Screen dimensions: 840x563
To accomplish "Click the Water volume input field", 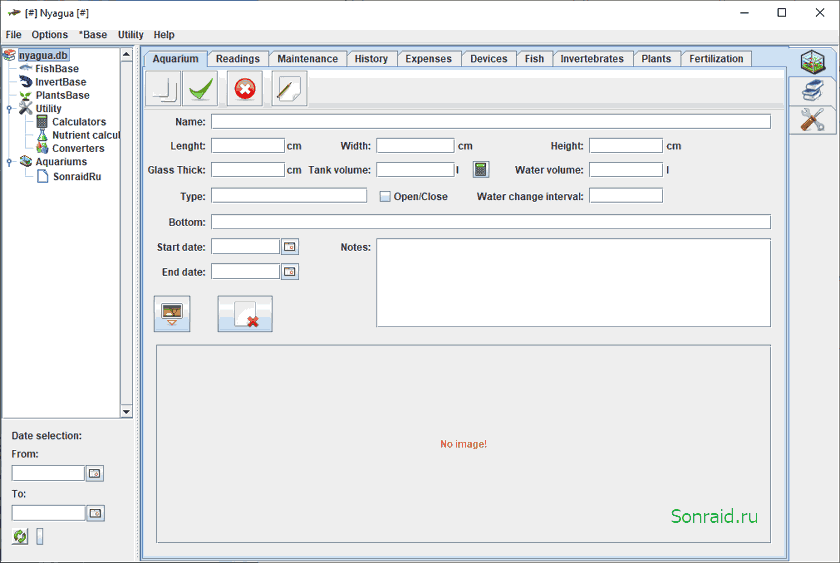I will (626, 170).
